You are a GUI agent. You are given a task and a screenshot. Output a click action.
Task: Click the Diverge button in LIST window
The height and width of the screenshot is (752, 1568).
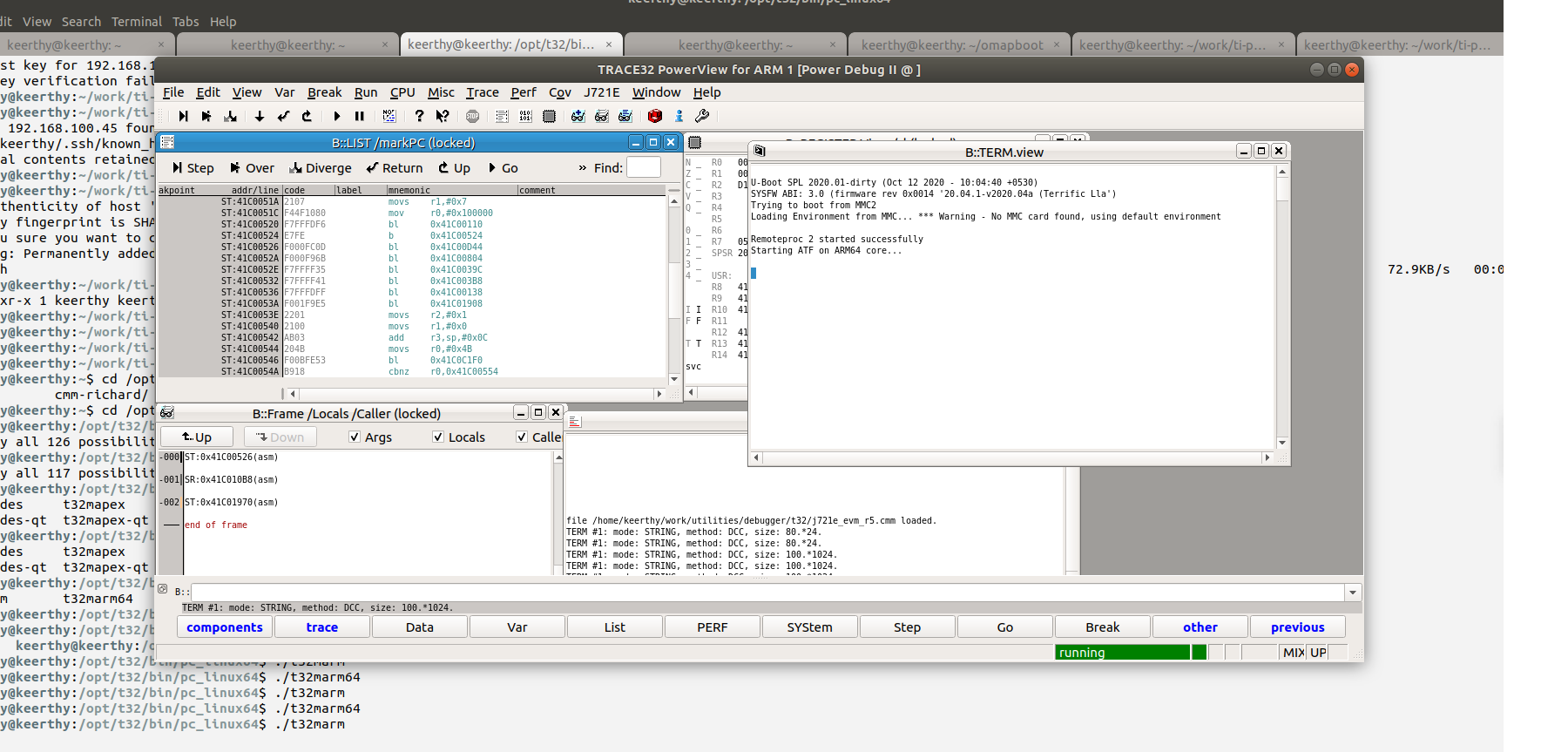tap(321, 168)
